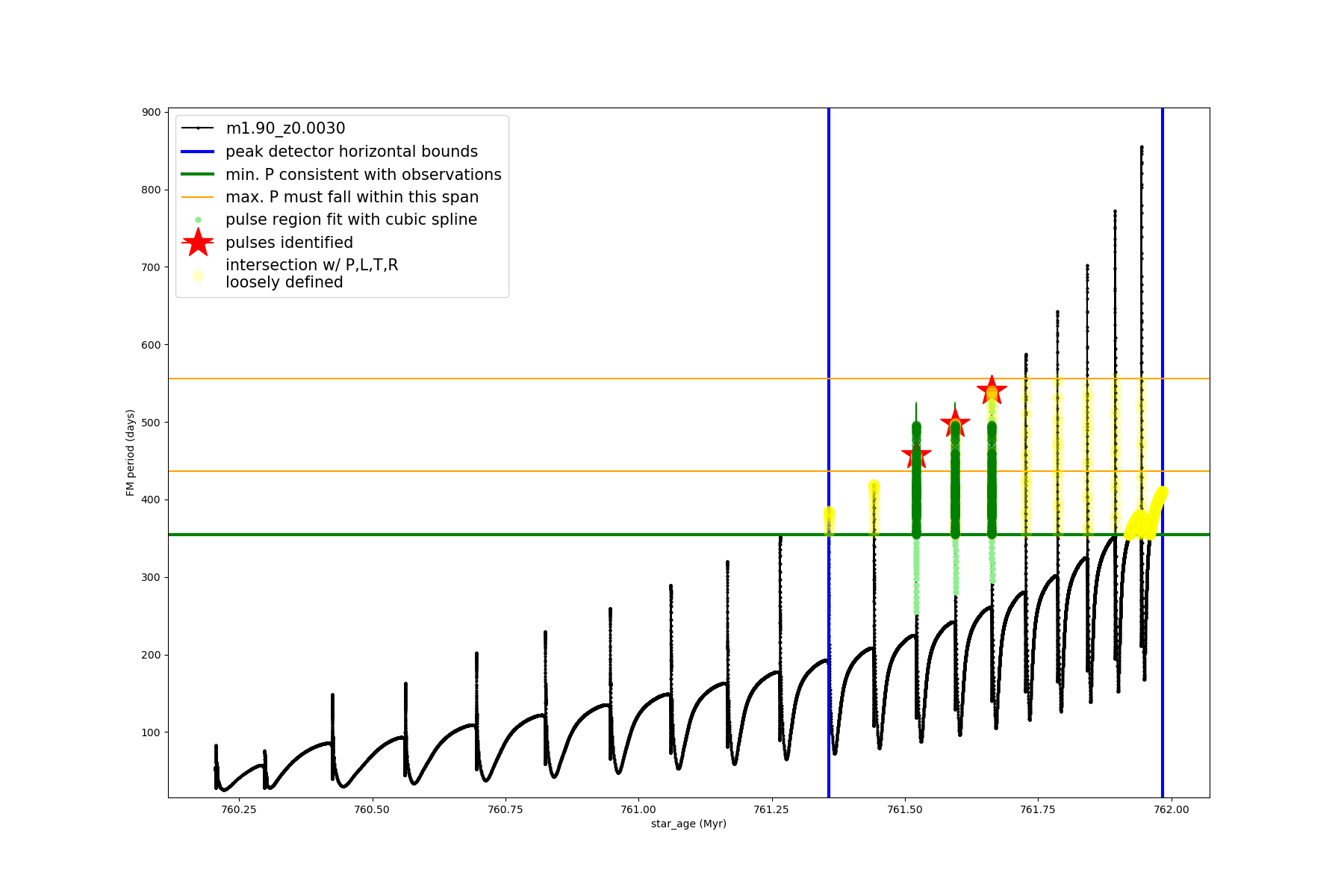Click the red star icon in legend
The height and width of the screenshot is (896, 1344).
click(x=198, y=243)
